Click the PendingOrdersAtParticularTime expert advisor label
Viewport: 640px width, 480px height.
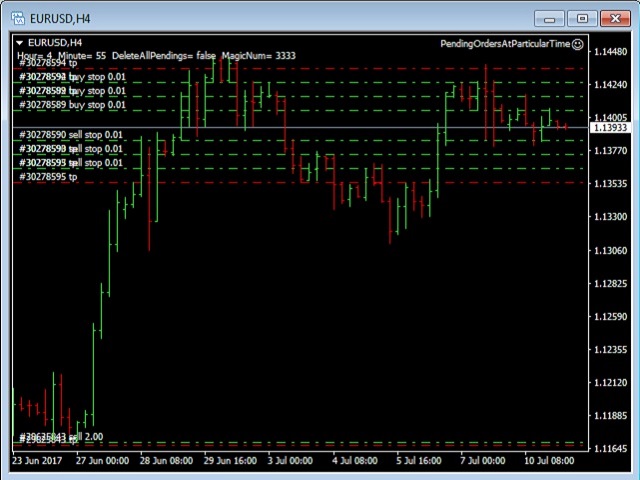[x=505, y=44]
